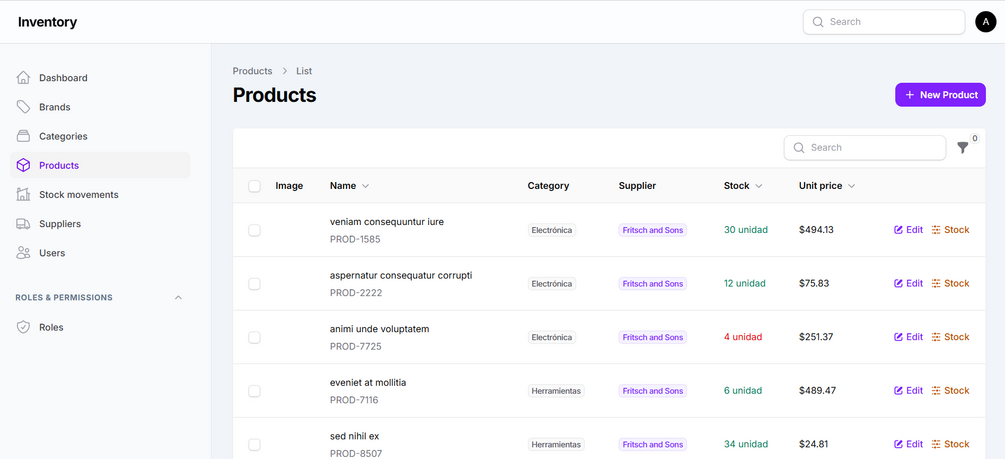Go to Brands in the sidebar

pos(100,107)
